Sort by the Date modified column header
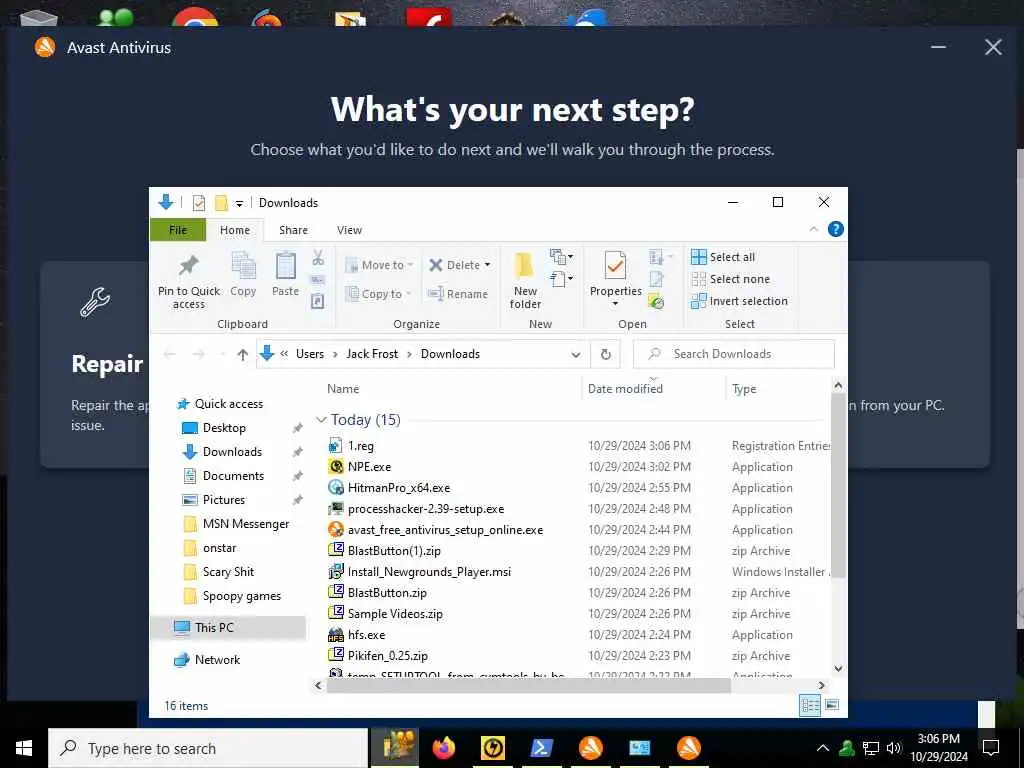The width and height of the screenshot is (1024, 768). pyautogui.click(x=625, y=389)
